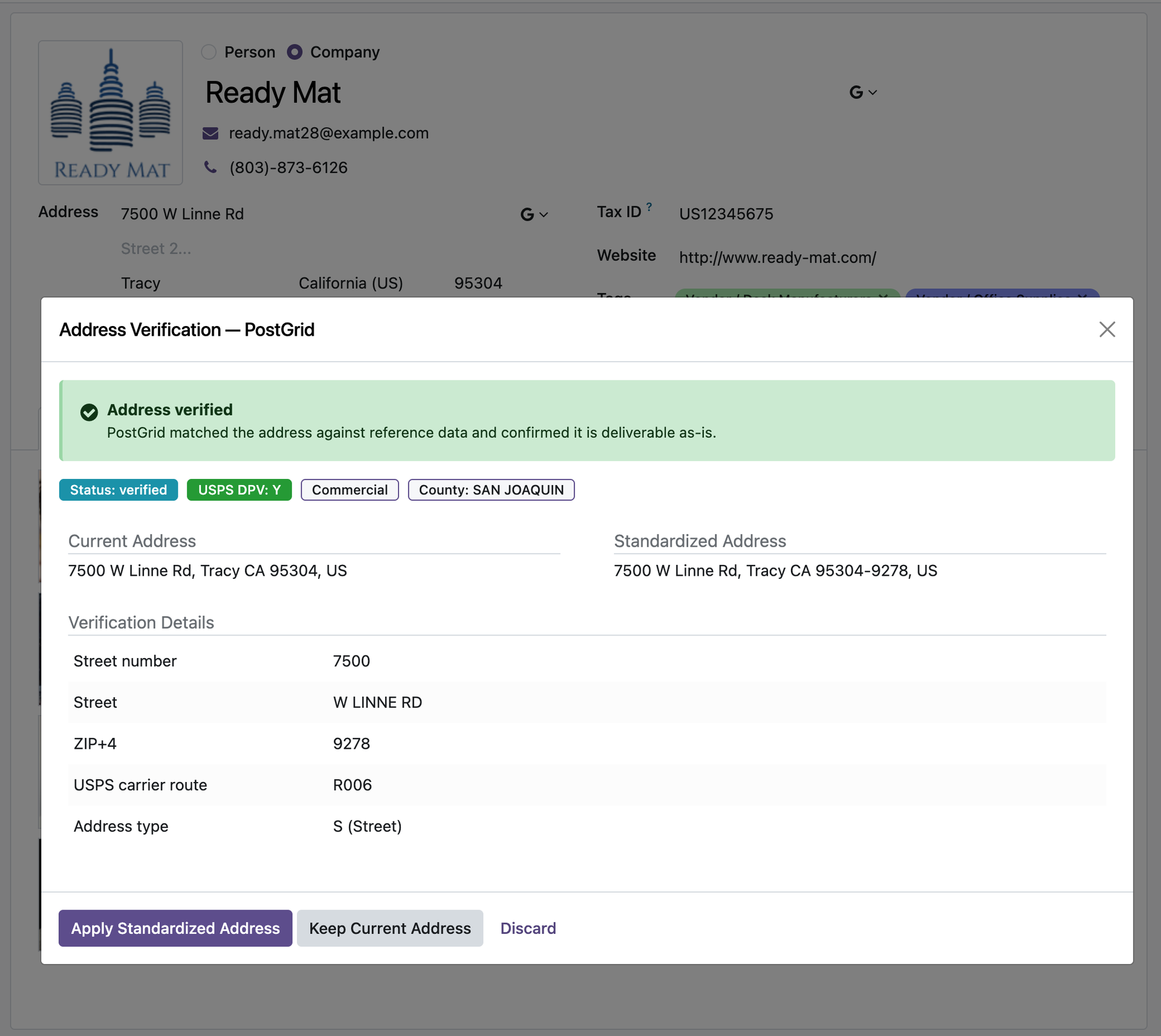Click the Tax ID field US12345675
The height and width of the screenshot is (1036, 1161).
726,214
